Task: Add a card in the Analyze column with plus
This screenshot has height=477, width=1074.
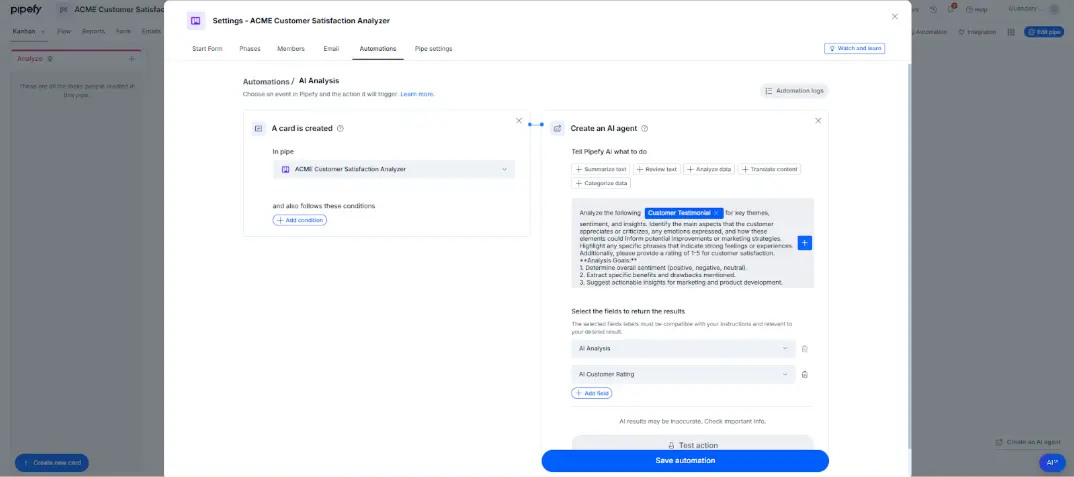Action: pos(132,59)
